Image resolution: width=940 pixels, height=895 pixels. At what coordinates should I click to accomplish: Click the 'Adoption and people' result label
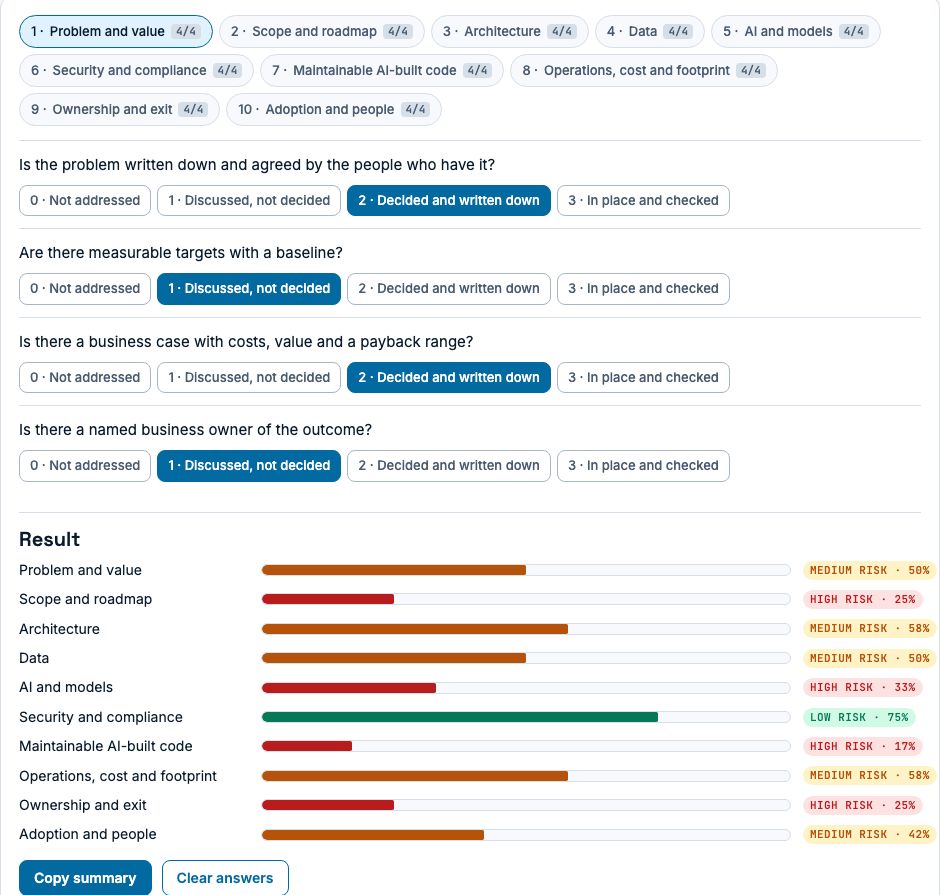pos(88,834)
